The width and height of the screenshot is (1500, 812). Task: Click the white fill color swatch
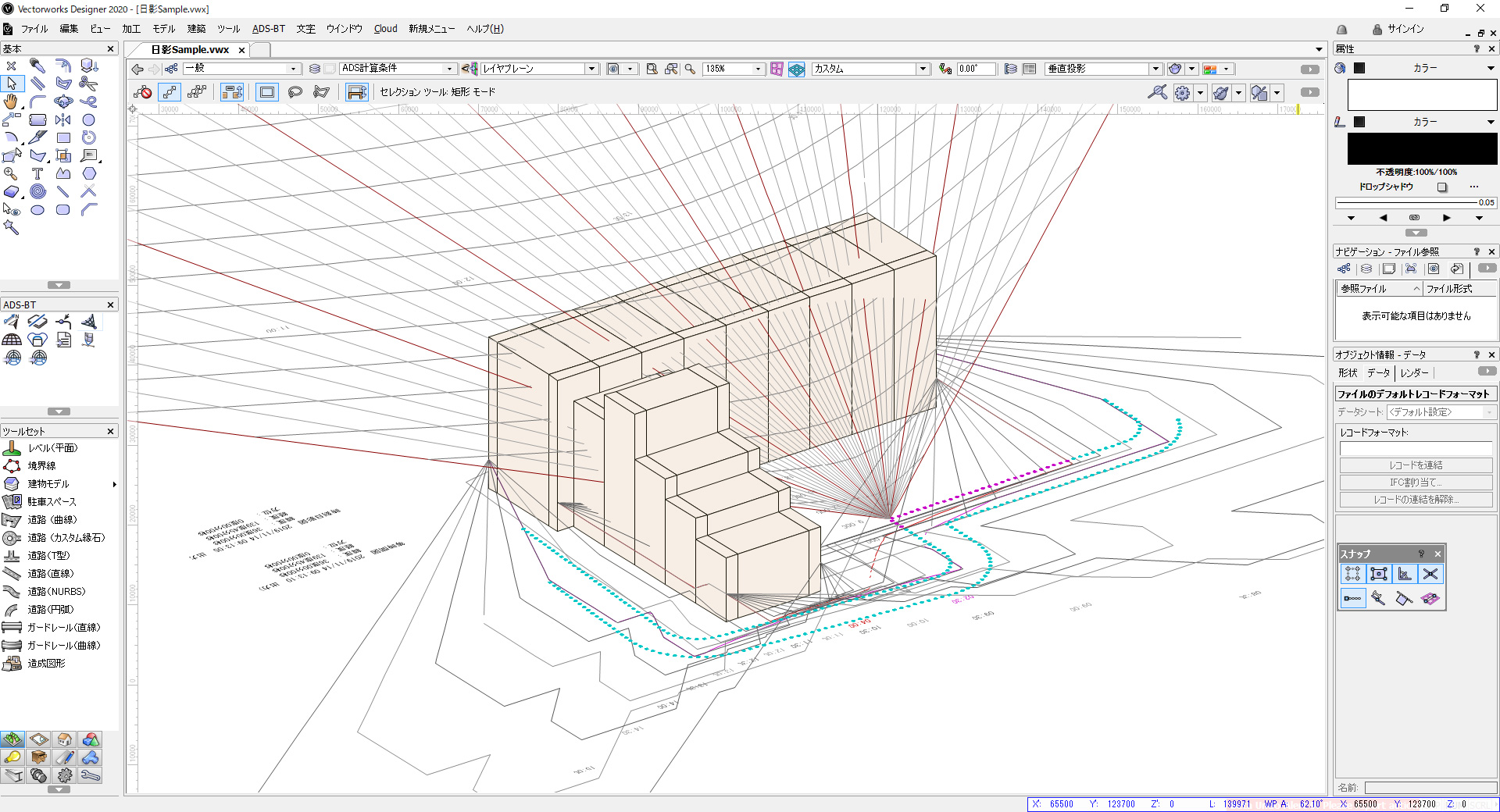(x=1422, y=95)
